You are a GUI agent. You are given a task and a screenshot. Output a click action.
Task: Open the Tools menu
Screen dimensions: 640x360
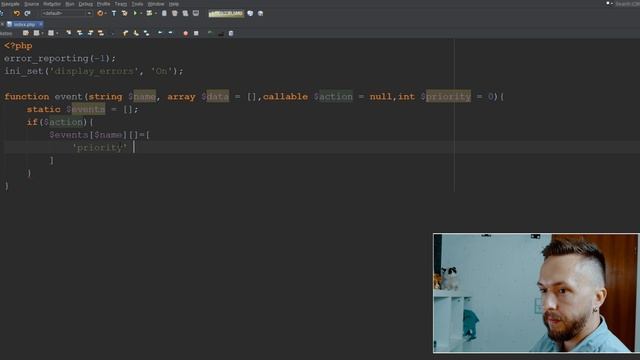click(x=137, y=4)
